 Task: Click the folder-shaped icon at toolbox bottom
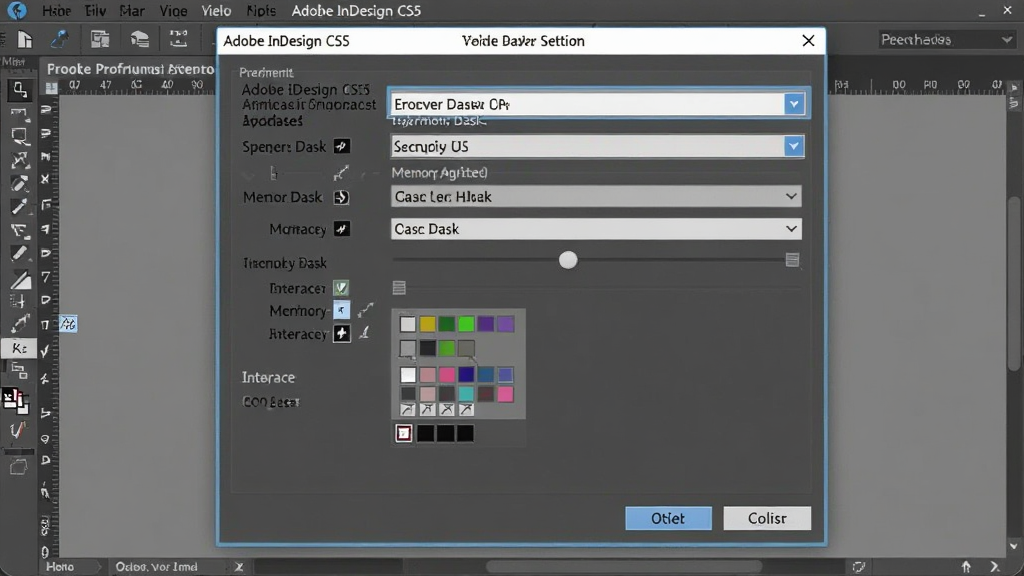pyautogui.click(x=18, y=467)
